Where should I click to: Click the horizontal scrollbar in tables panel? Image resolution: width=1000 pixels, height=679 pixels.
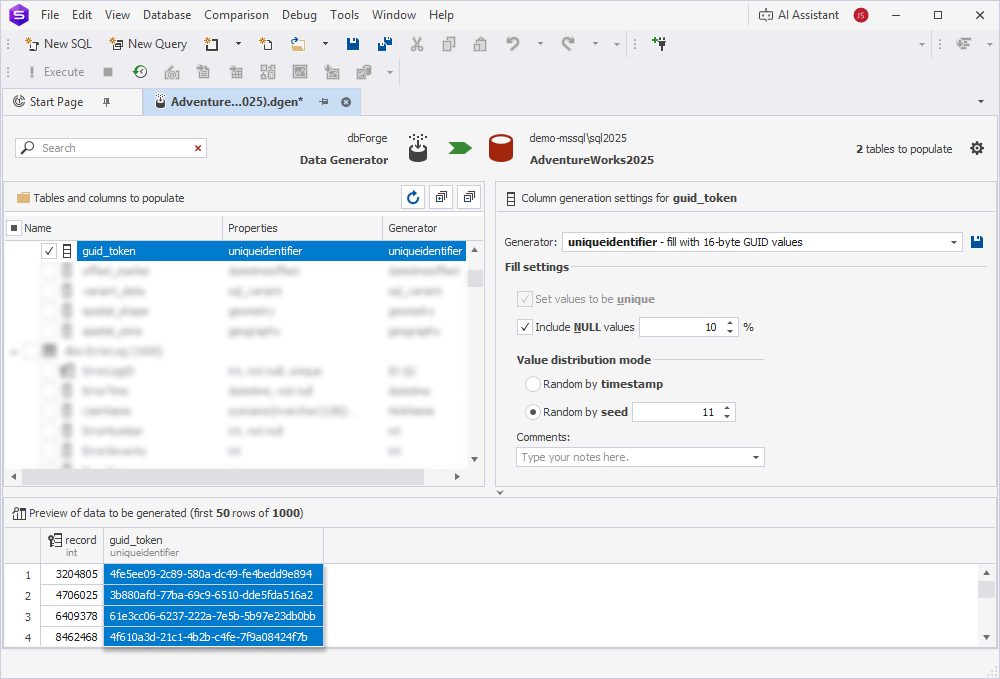click(223, 477)
